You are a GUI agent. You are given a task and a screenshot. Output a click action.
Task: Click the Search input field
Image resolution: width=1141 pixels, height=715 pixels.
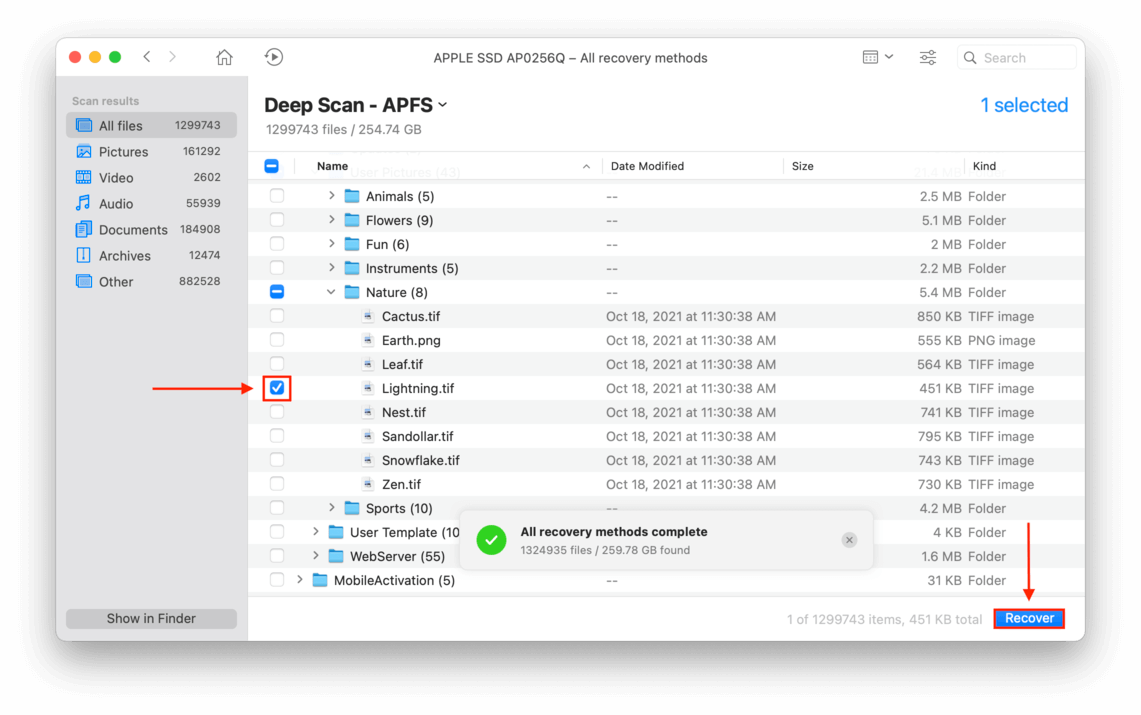(1017, 57)
